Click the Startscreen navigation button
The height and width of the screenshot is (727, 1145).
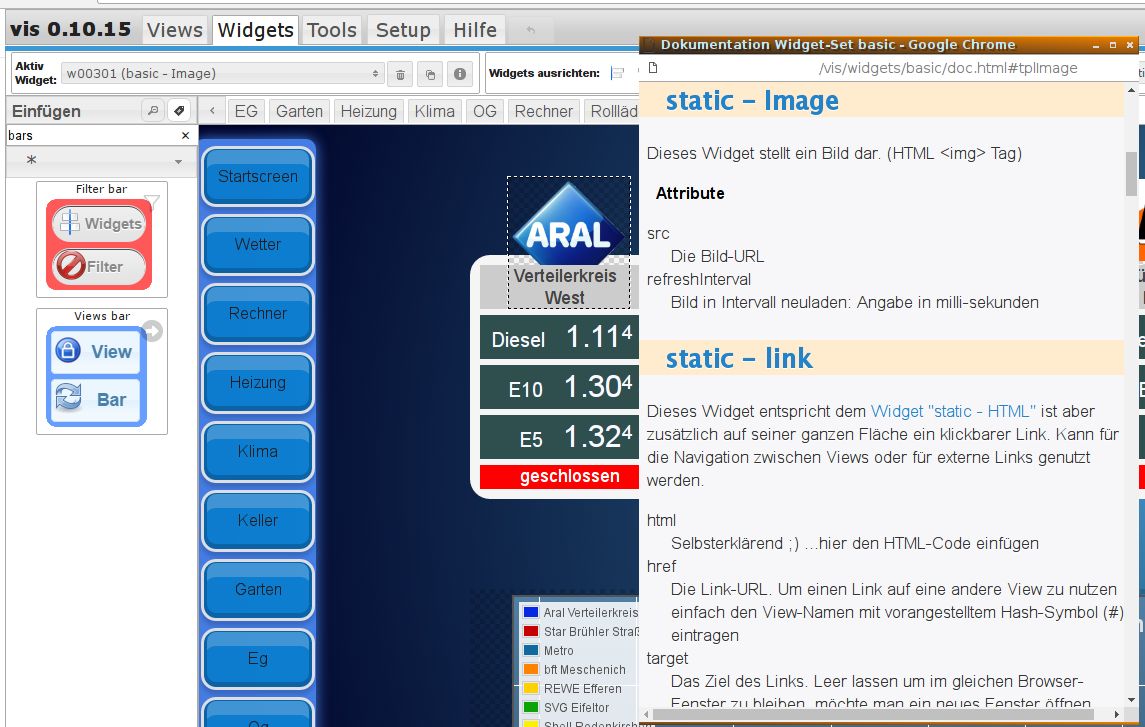[x=258, y=177]
